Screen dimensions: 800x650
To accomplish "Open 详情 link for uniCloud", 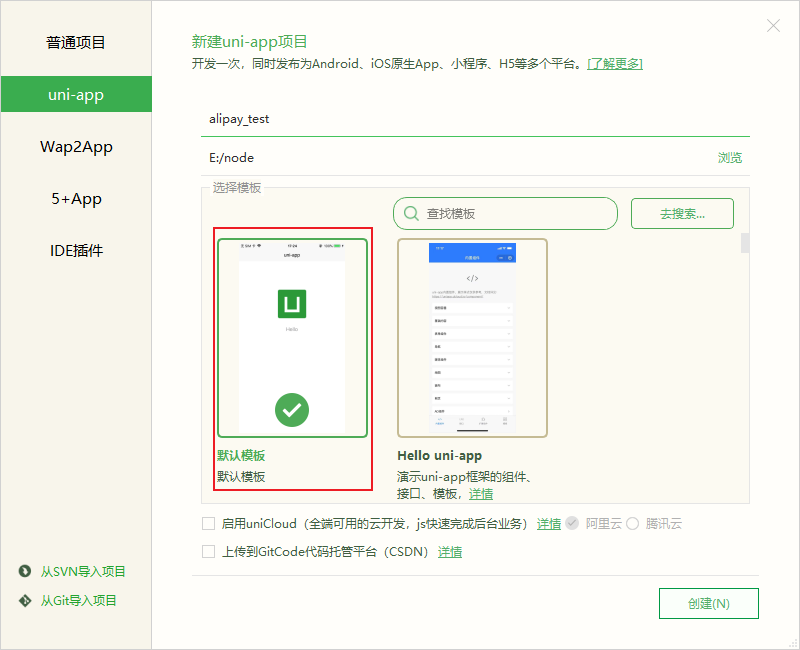I will click(549, 523).
